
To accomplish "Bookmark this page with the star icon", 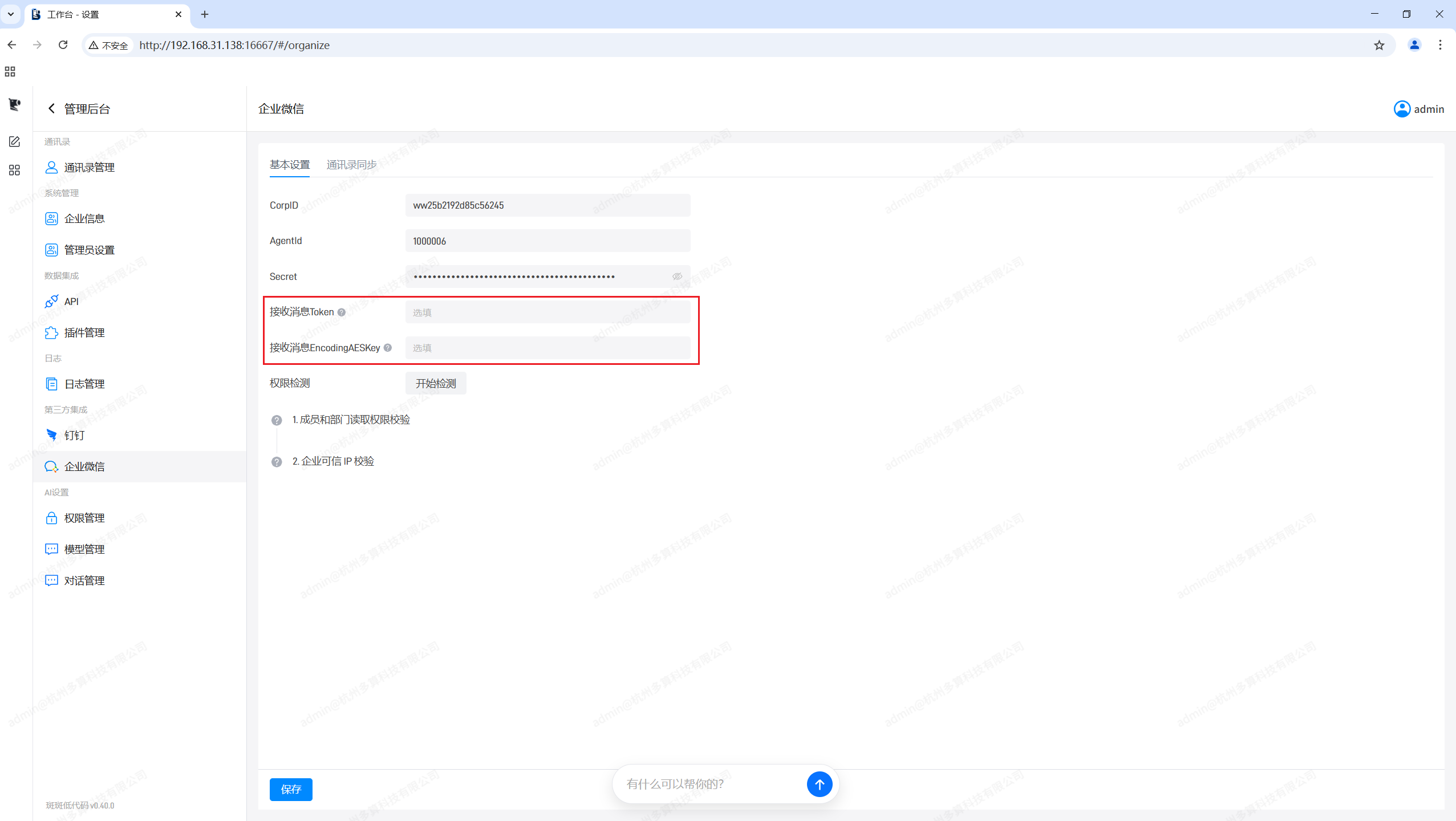I will 1379,45.
